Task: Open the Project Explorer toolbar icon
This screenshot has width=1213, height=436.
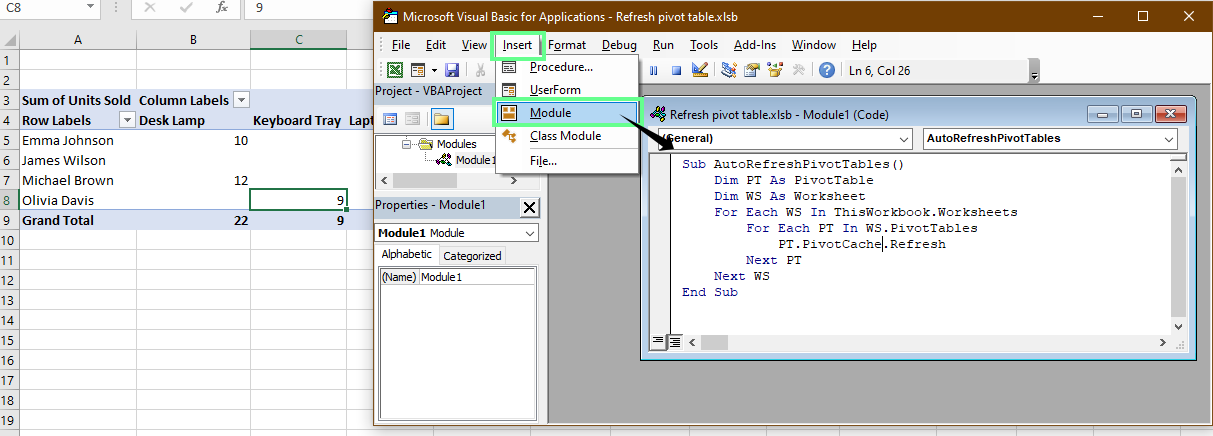Action: (x=728, y=70)
